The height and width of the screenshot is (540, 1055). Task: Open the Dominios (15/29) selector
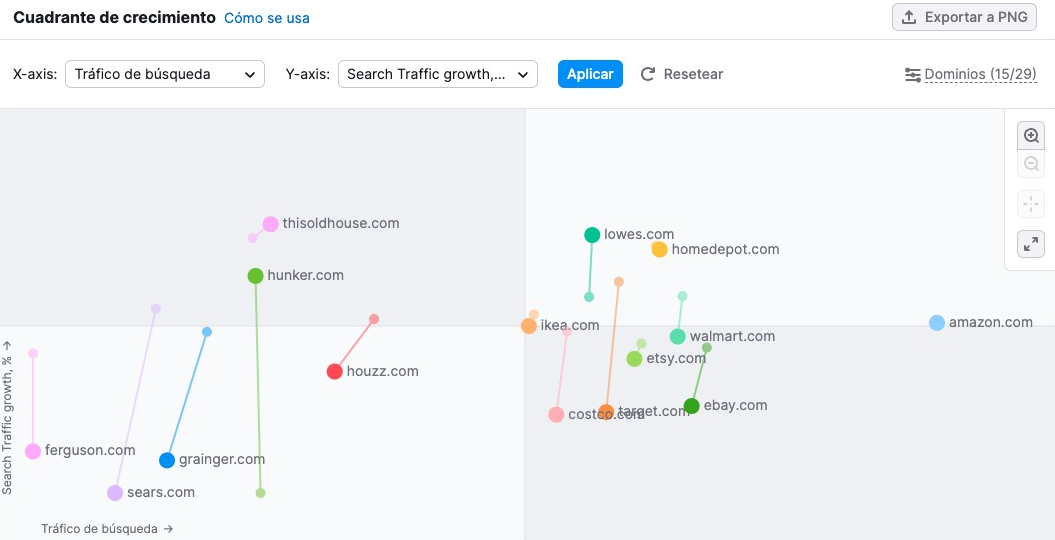(970, 74)
